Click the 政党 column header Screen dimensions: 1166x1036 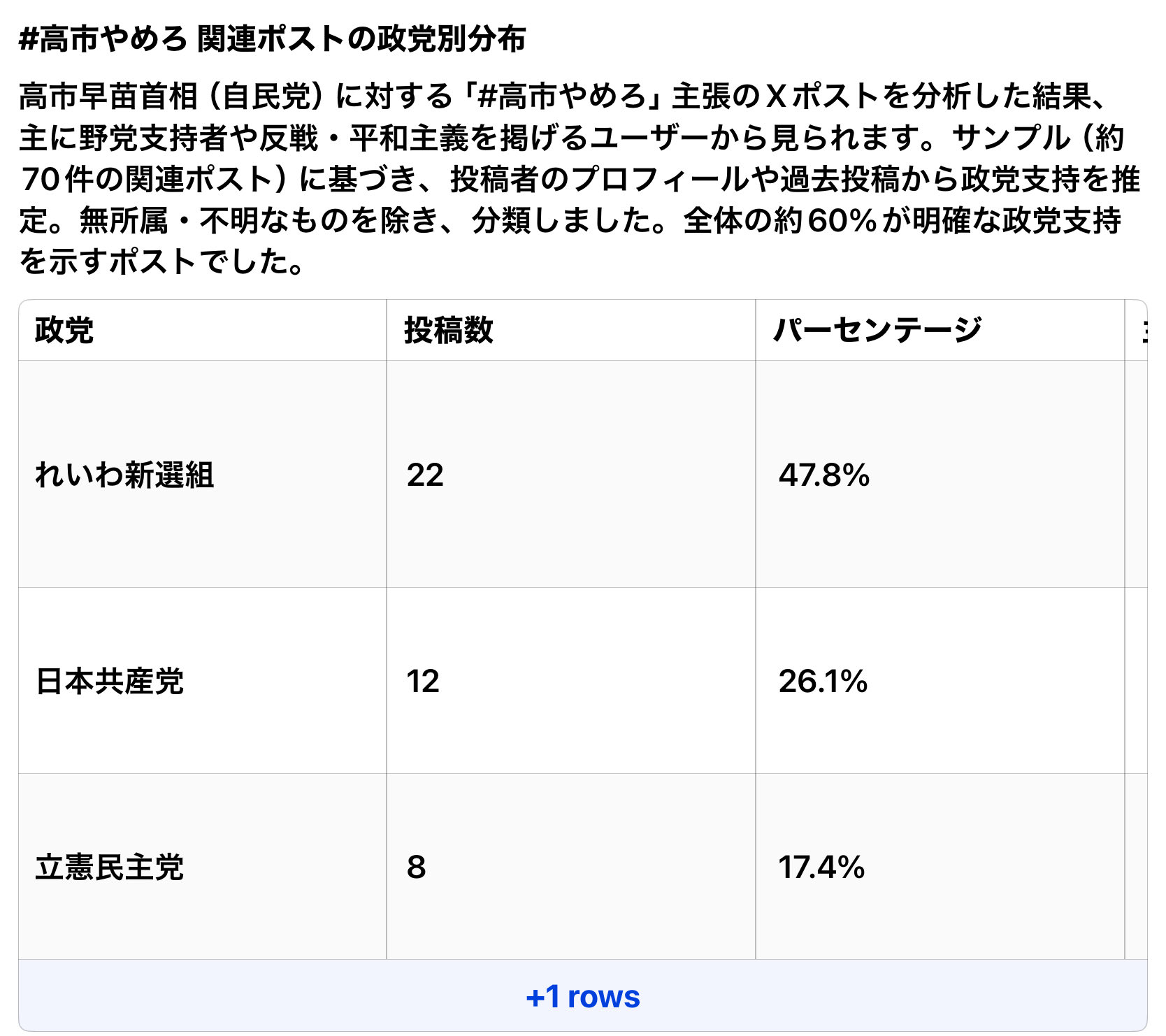(64, 330)
